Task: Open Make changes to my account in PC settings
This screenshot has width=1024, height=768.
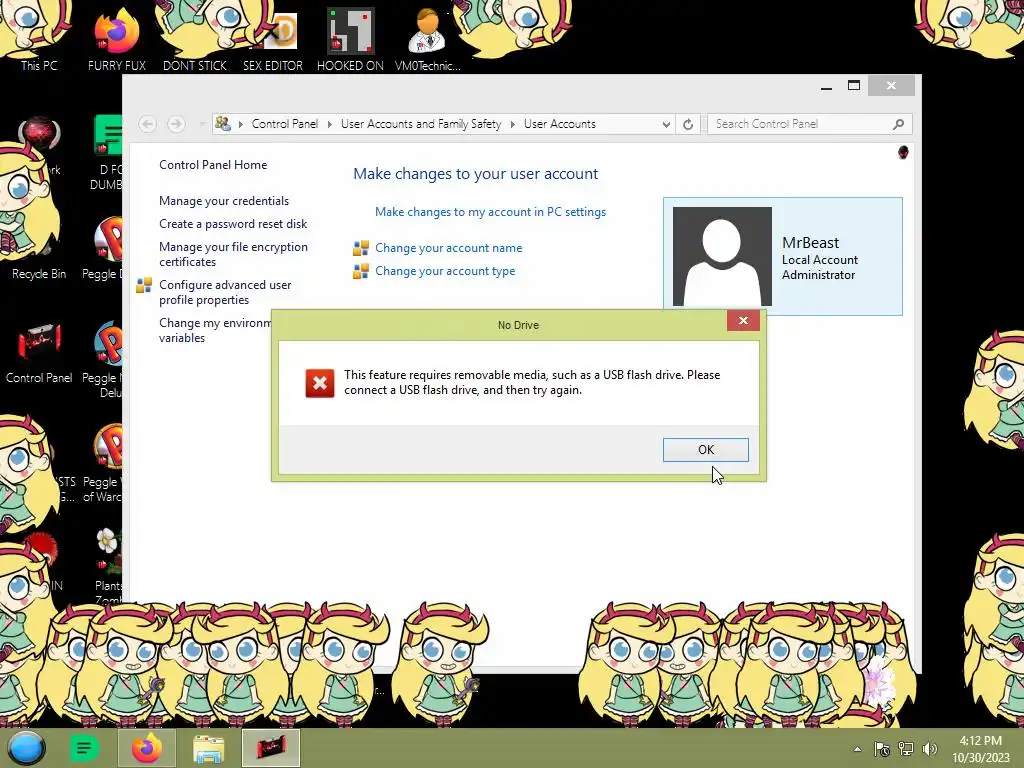Action: pyautogui.click(x=490, y=212)
